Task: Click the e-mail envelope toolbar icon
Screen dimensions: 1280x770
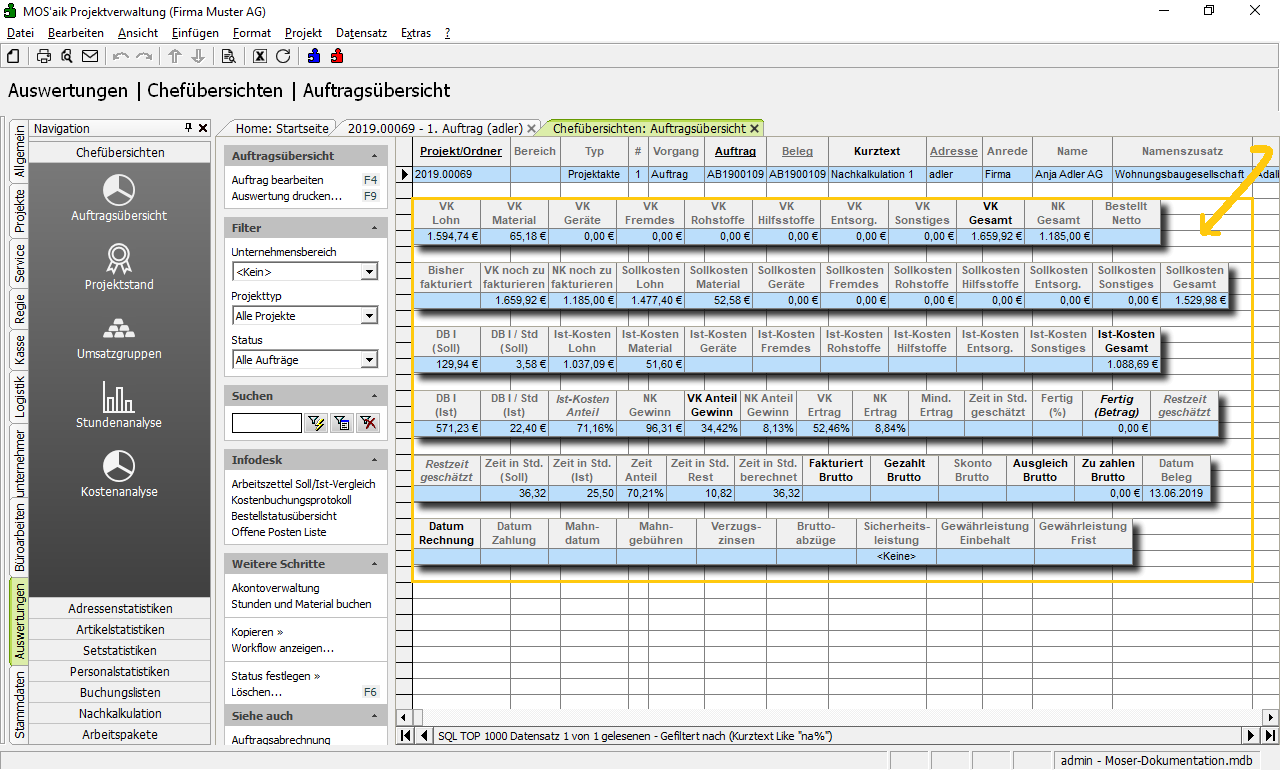Action: pyautogui.click(x=90, y=56)
